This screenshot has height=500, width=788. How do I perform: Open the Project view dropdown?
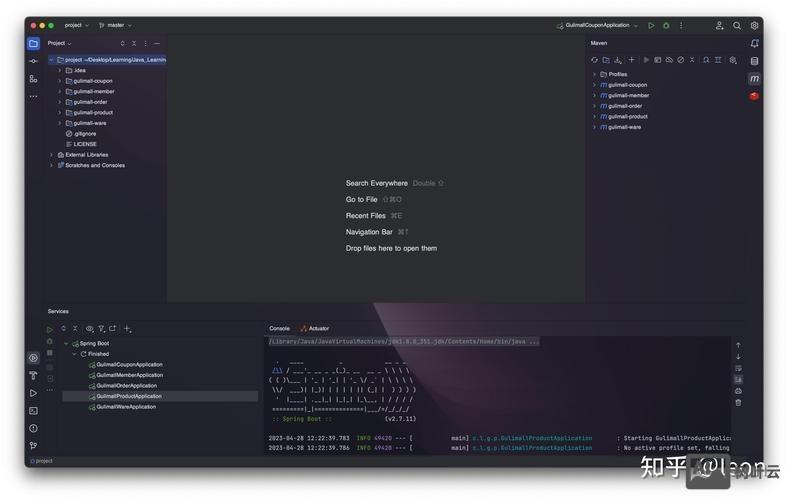(59, 43)
